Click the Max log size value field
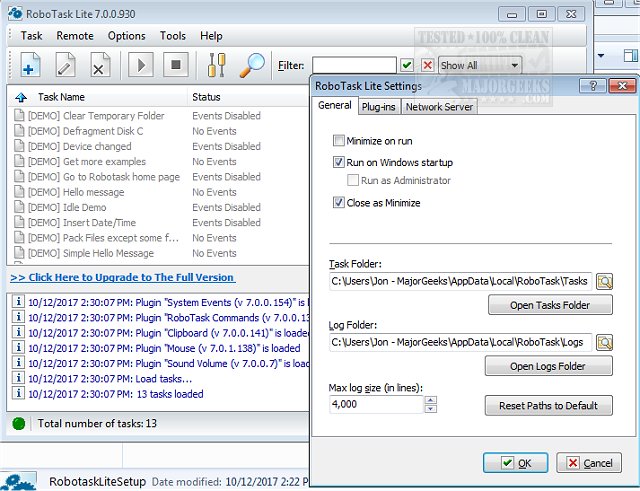This screenshot has width=640, height=491. point(376,404)
